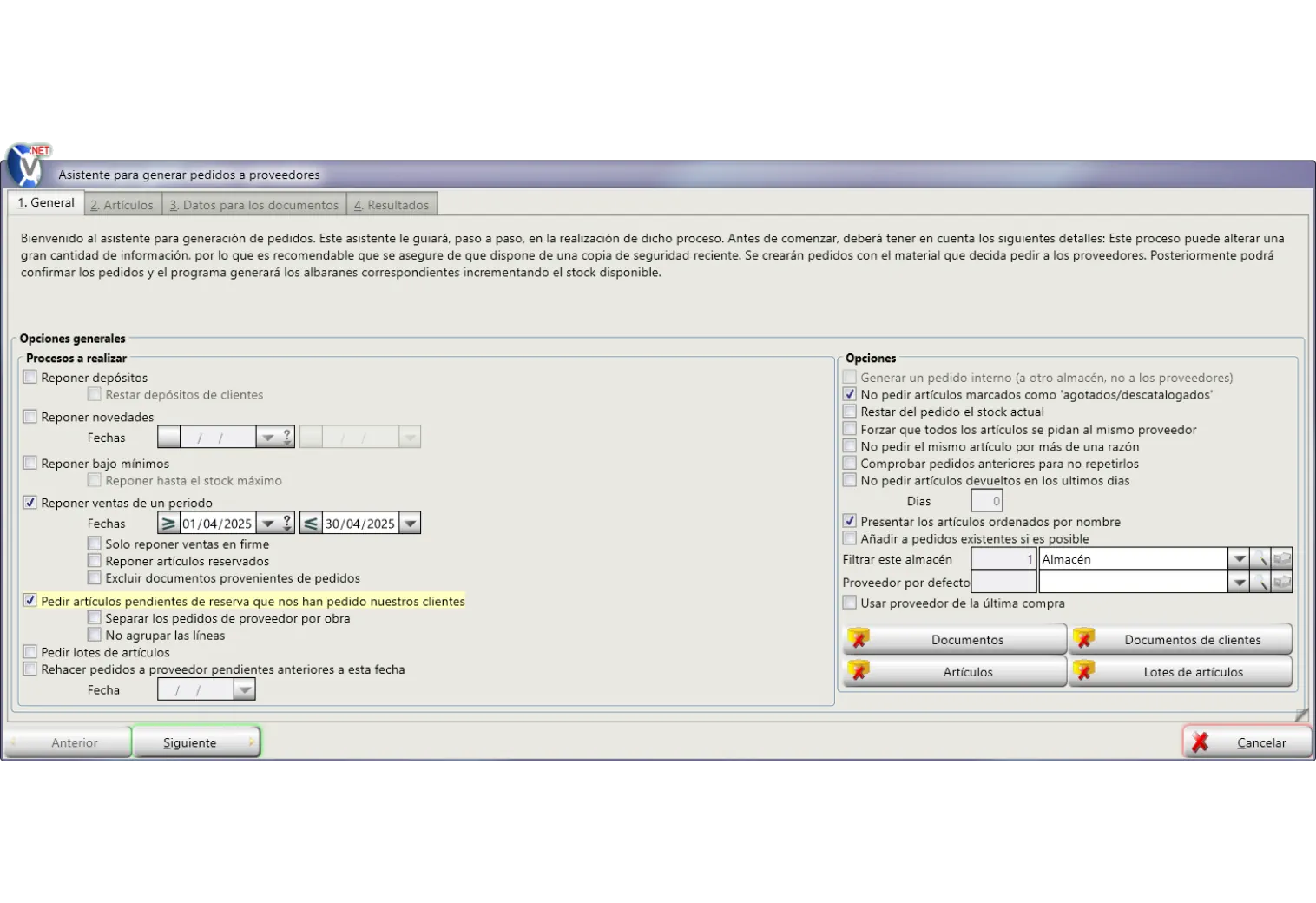The image size is (1316, 903).
Task: Click the record card icon beside the Almacén field
Action: pos(1282,559)
